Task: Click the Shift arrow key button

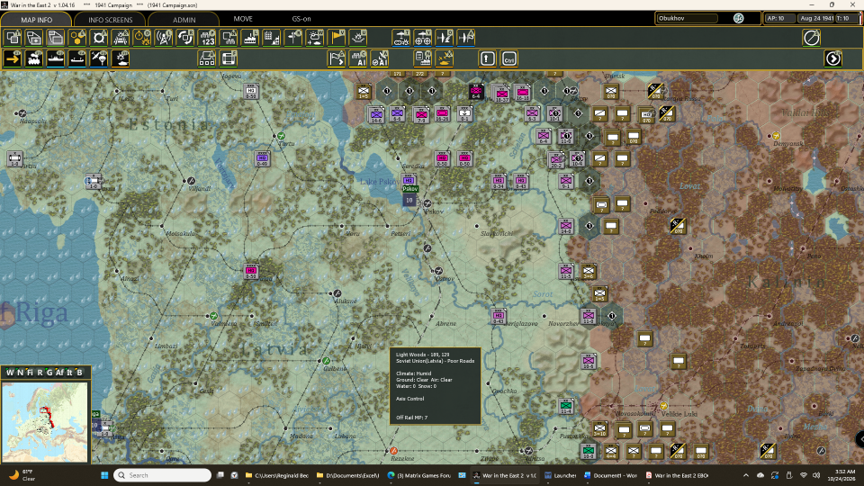Action: point(487,58)
